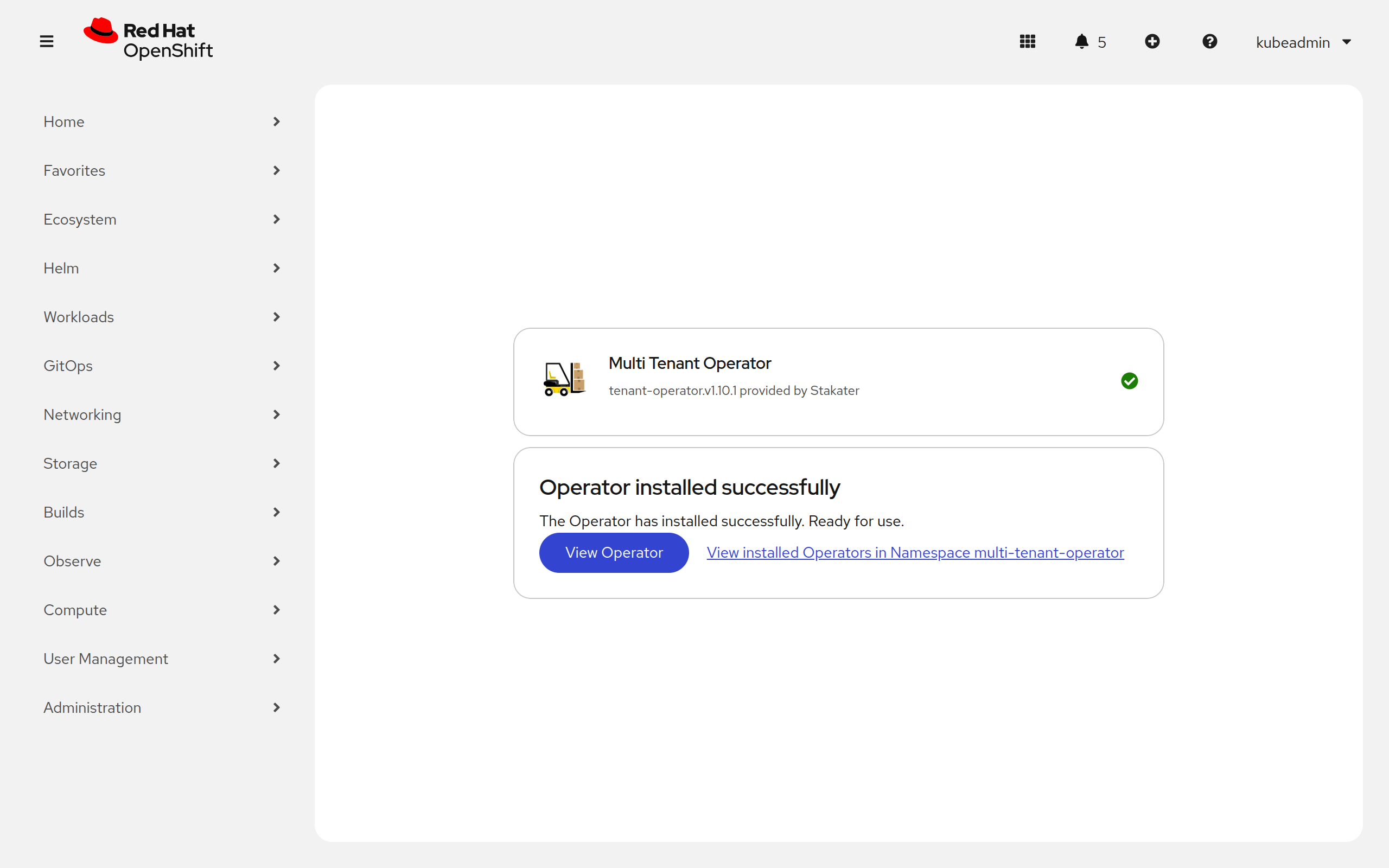Click the tenant-operator.v1.10.1 provided by Stakater text

[x=734, y=391]
